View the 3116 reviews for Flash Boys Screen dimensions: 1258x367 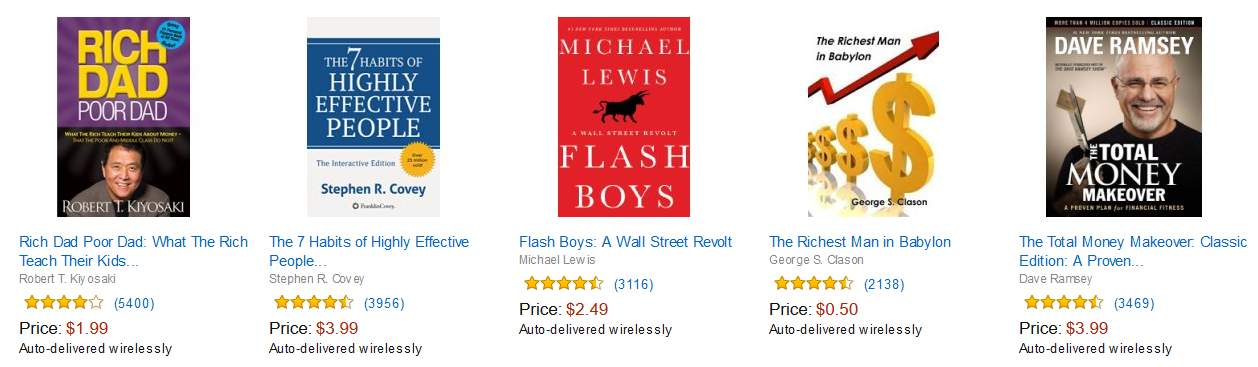point(634,284)
